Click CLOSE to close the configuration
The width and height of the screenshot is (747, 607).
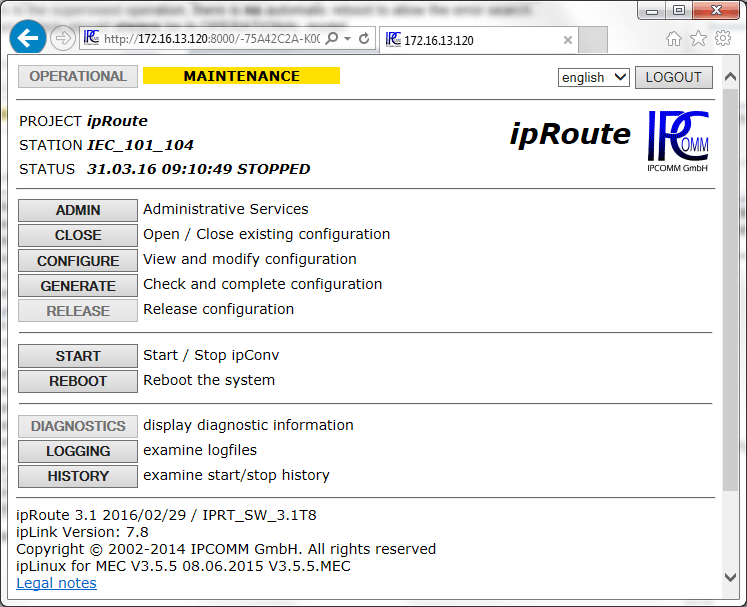(x=78, y=235)
